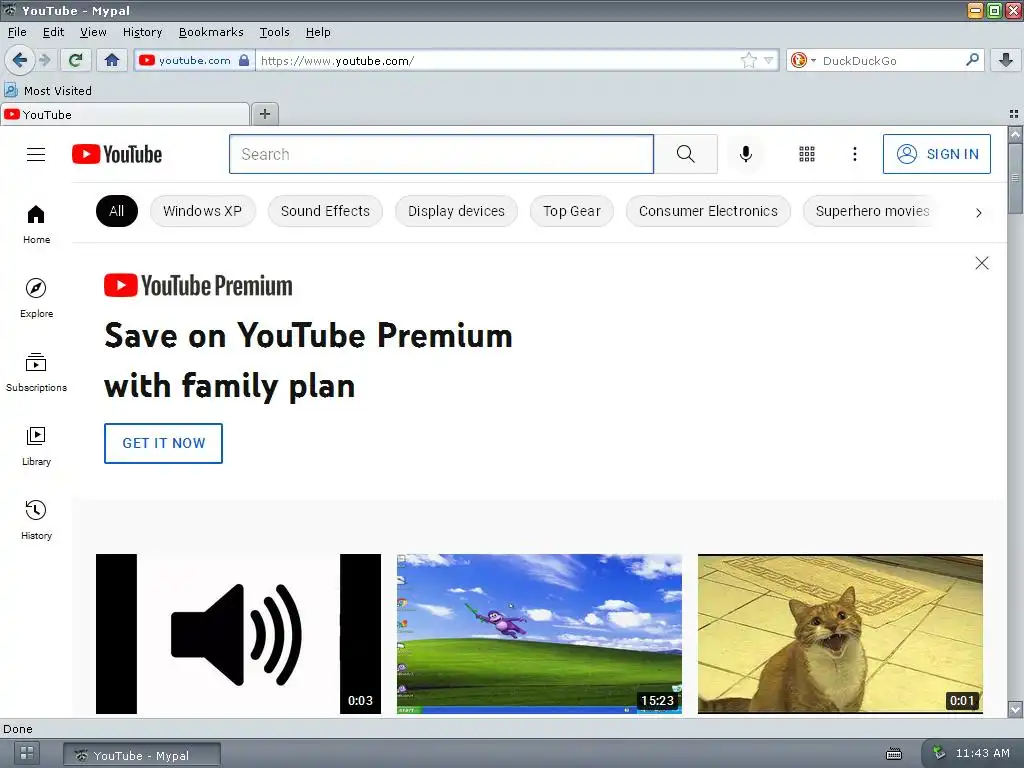
Task: Open the speaker icon video thumbnail
Action: (238, 633)
